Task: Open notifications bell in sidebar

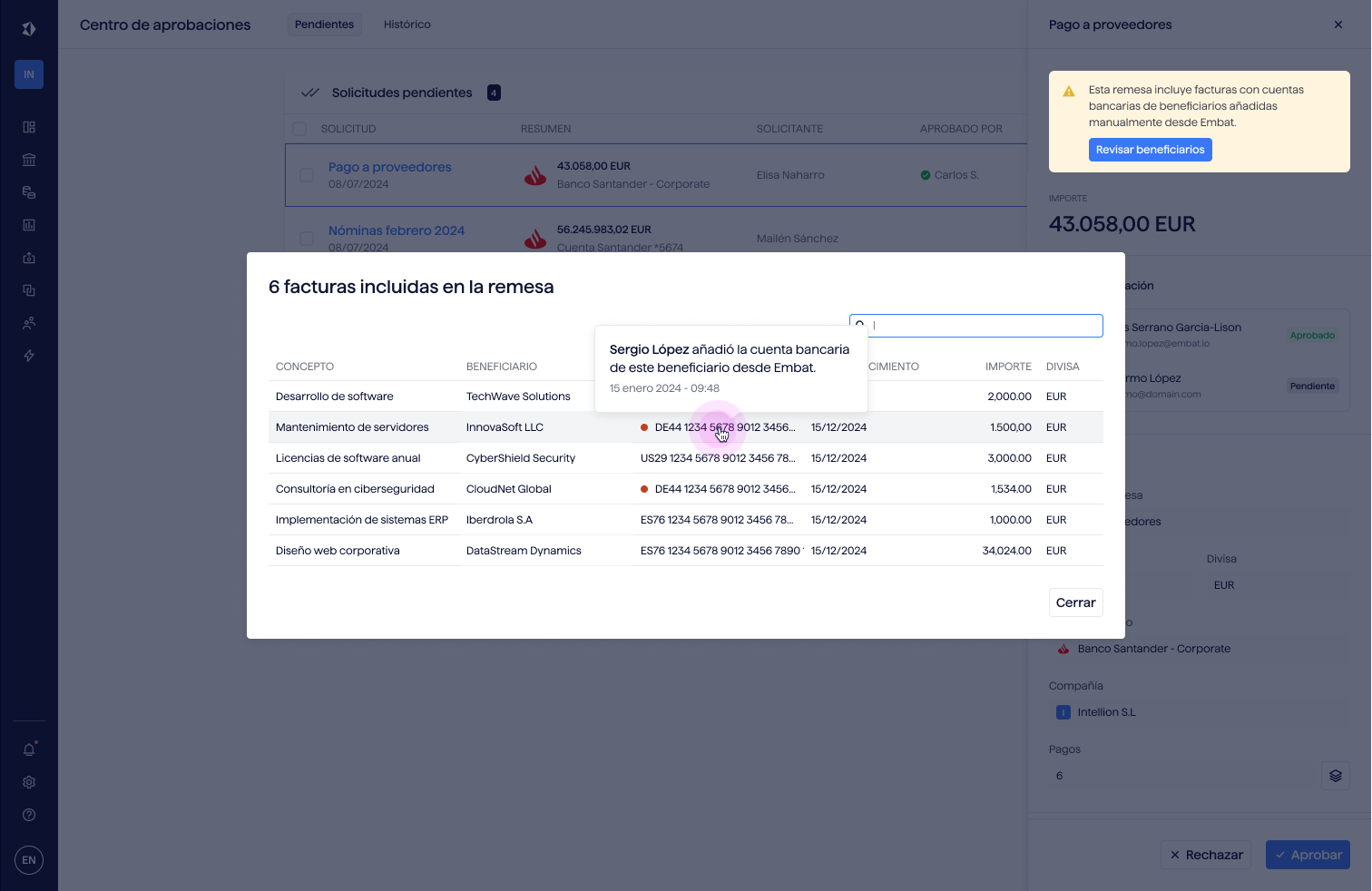Action: [x=29, y=749]
